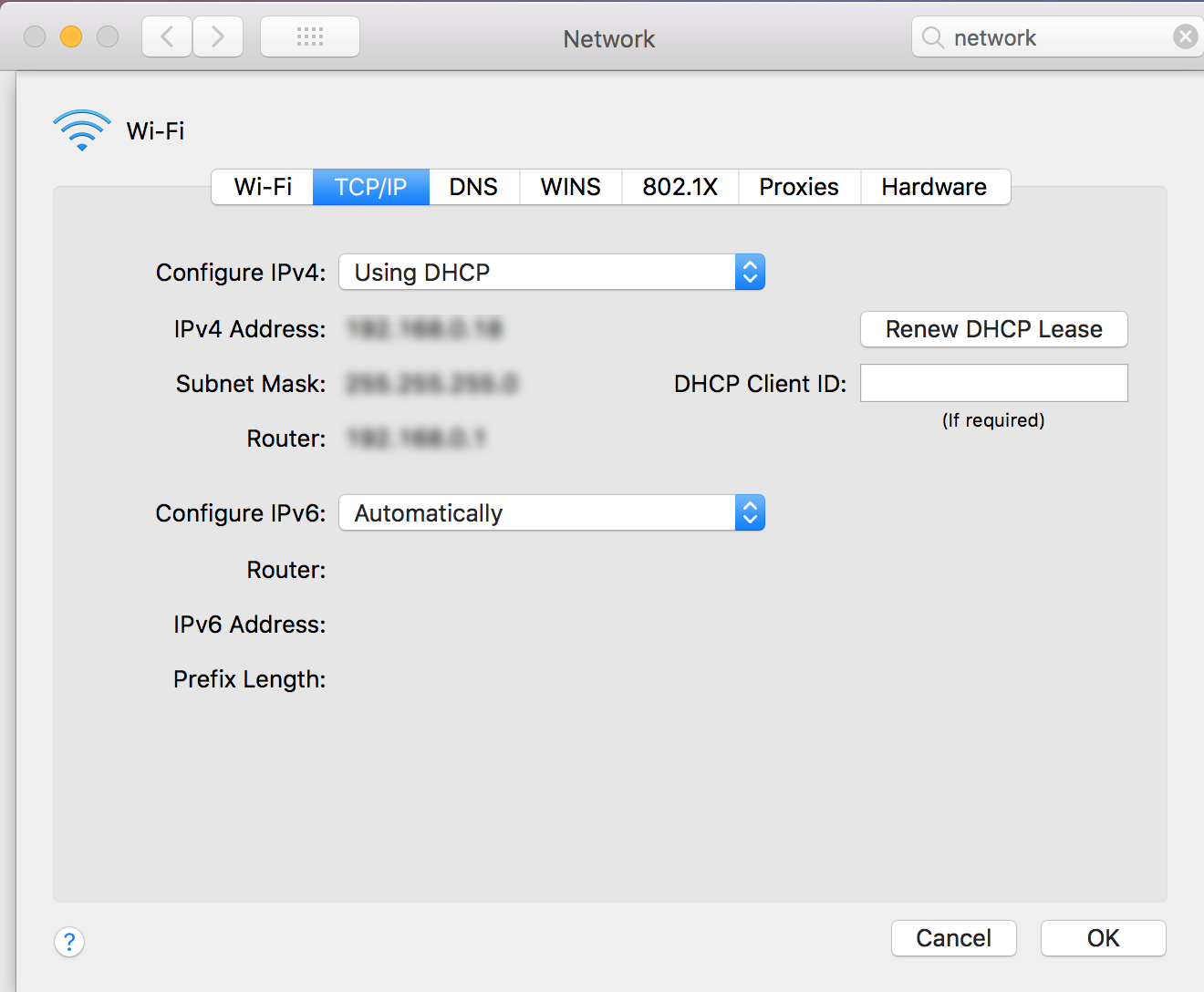The image size is (1204, 992).
Task: Click Renew DHCP Lease button
Action: [x=994, y=329]
